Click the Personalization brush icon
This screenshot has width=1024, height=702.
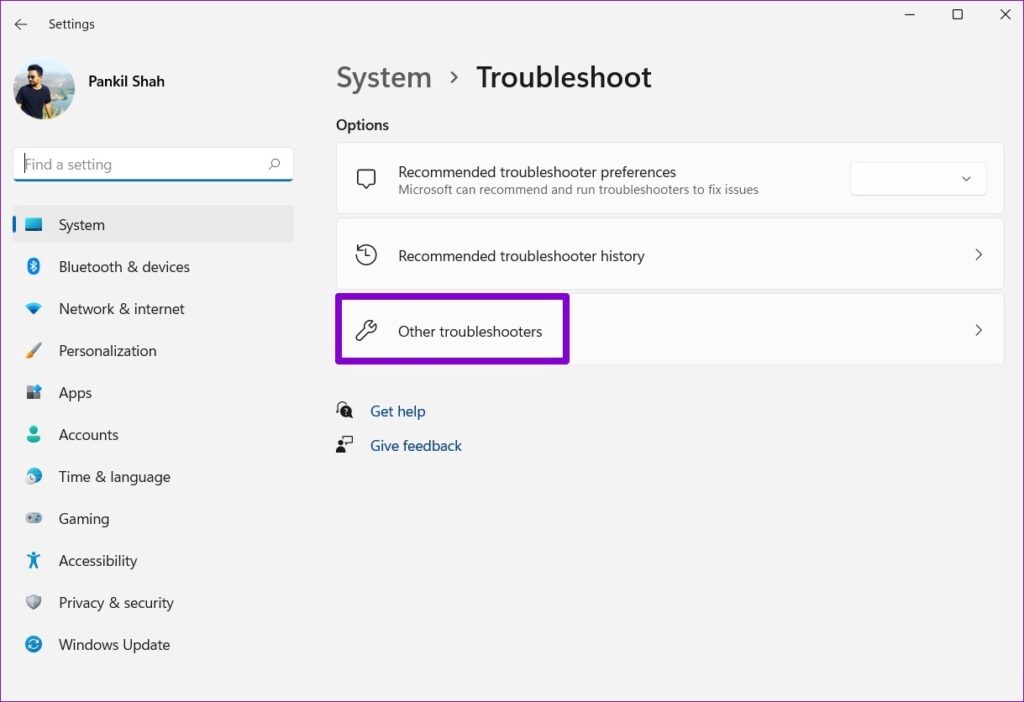point(34,351)
